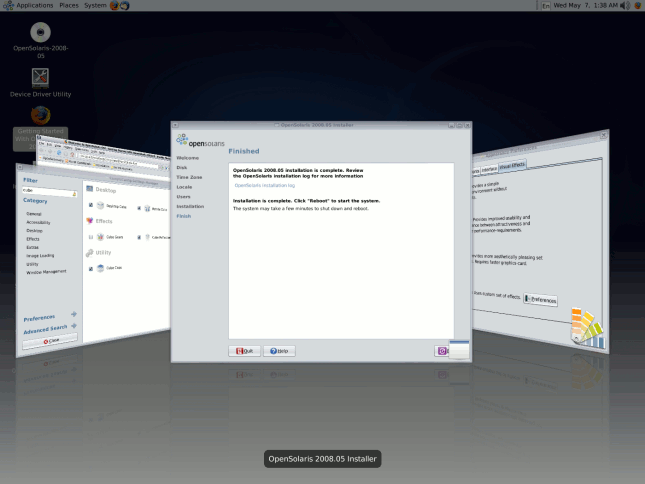This screenshot has width=645, height=484.
Task: Click 'Disk' step in installer sidebar
Action: [x=182, y=167]
